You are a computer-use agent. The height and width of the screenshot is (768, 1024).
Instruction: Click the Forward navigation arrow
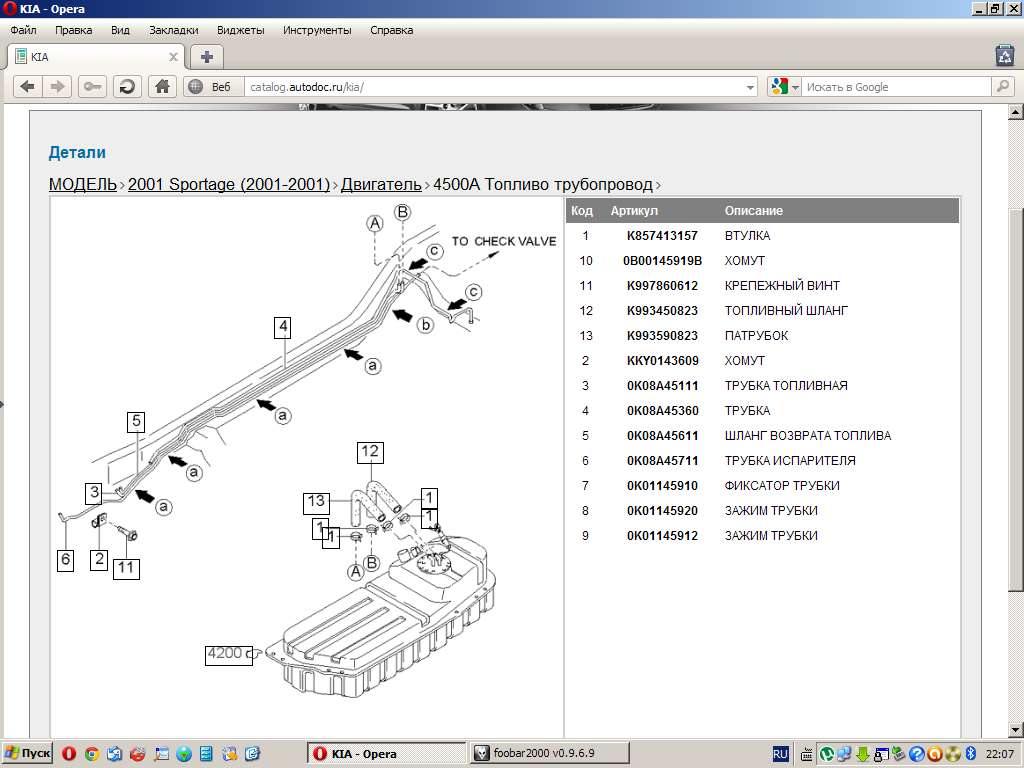pos(57,87)
